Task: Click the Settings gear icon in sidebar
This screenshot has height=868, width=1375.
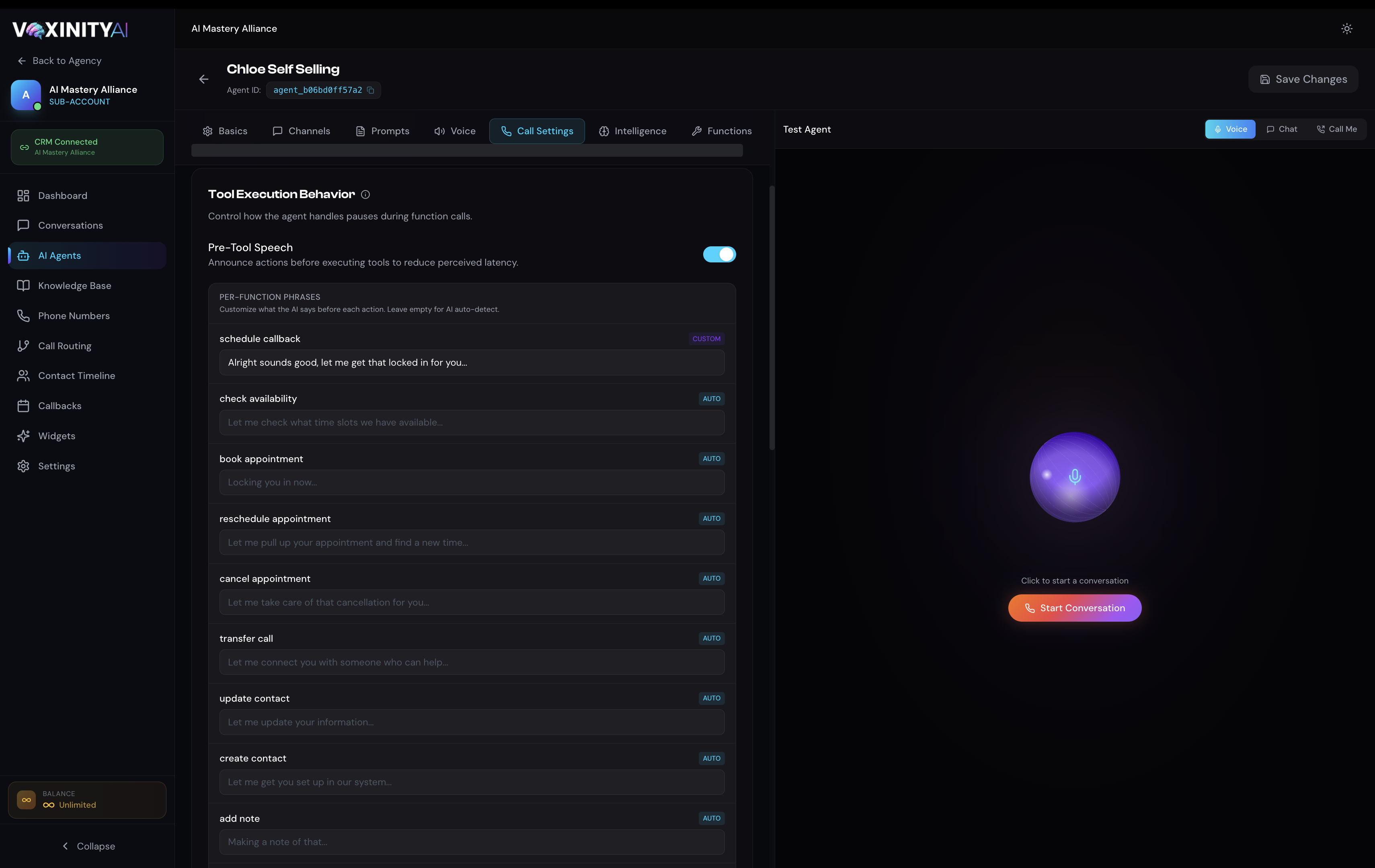Action: 23,466
